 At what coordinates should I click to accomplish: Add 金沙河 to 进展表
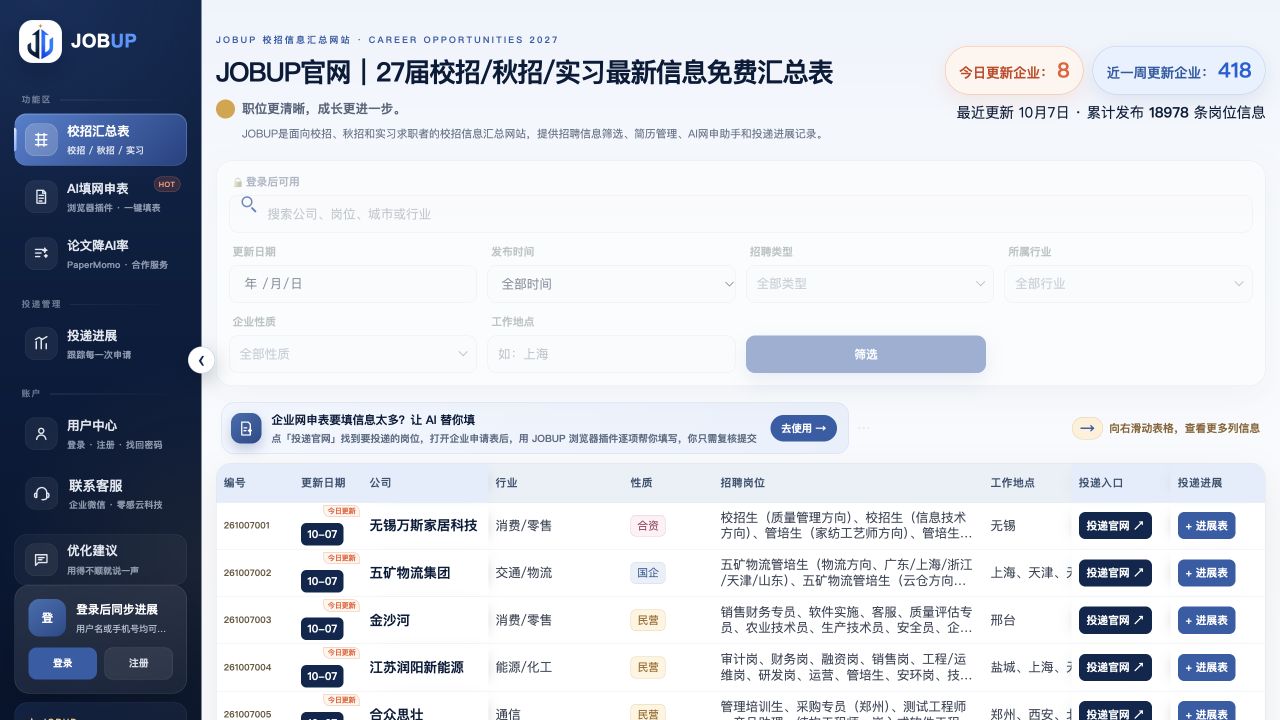[x=1207, y=620]
